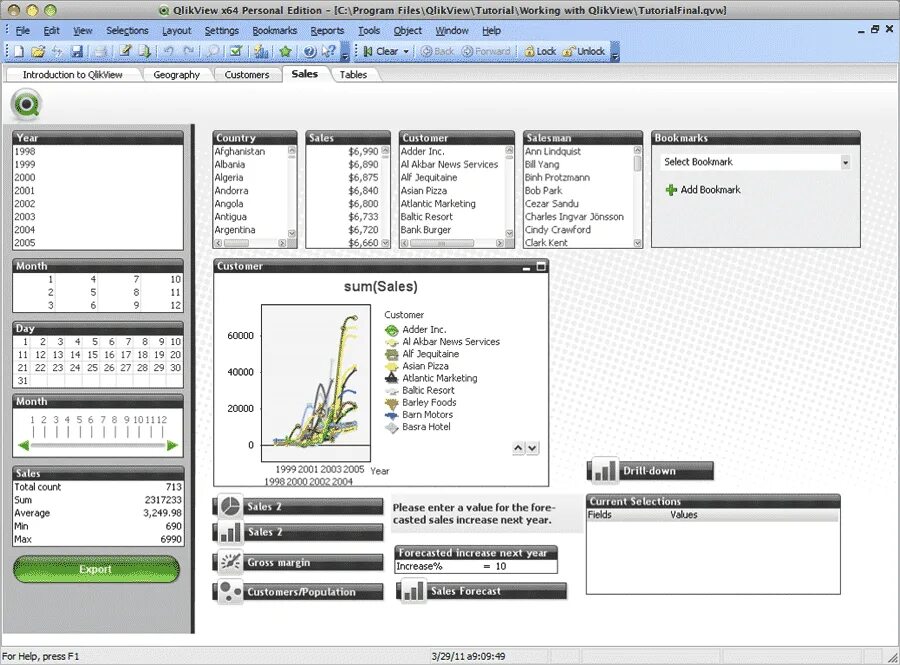Open the Edit Script icon
Screen dimensions: 900x665
click(125, 51)
